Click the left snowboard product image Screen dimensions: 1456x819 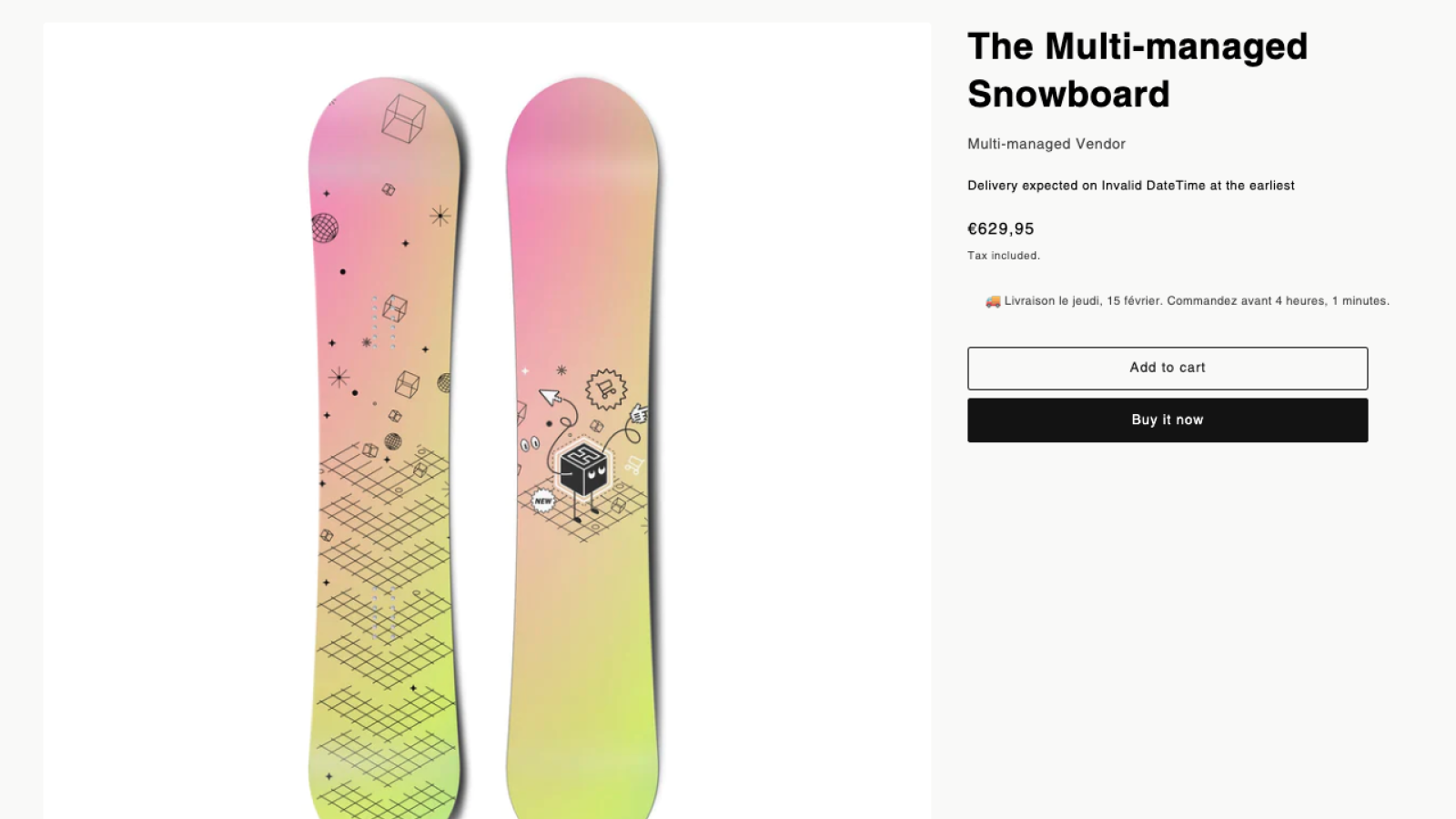coord(382,409)
